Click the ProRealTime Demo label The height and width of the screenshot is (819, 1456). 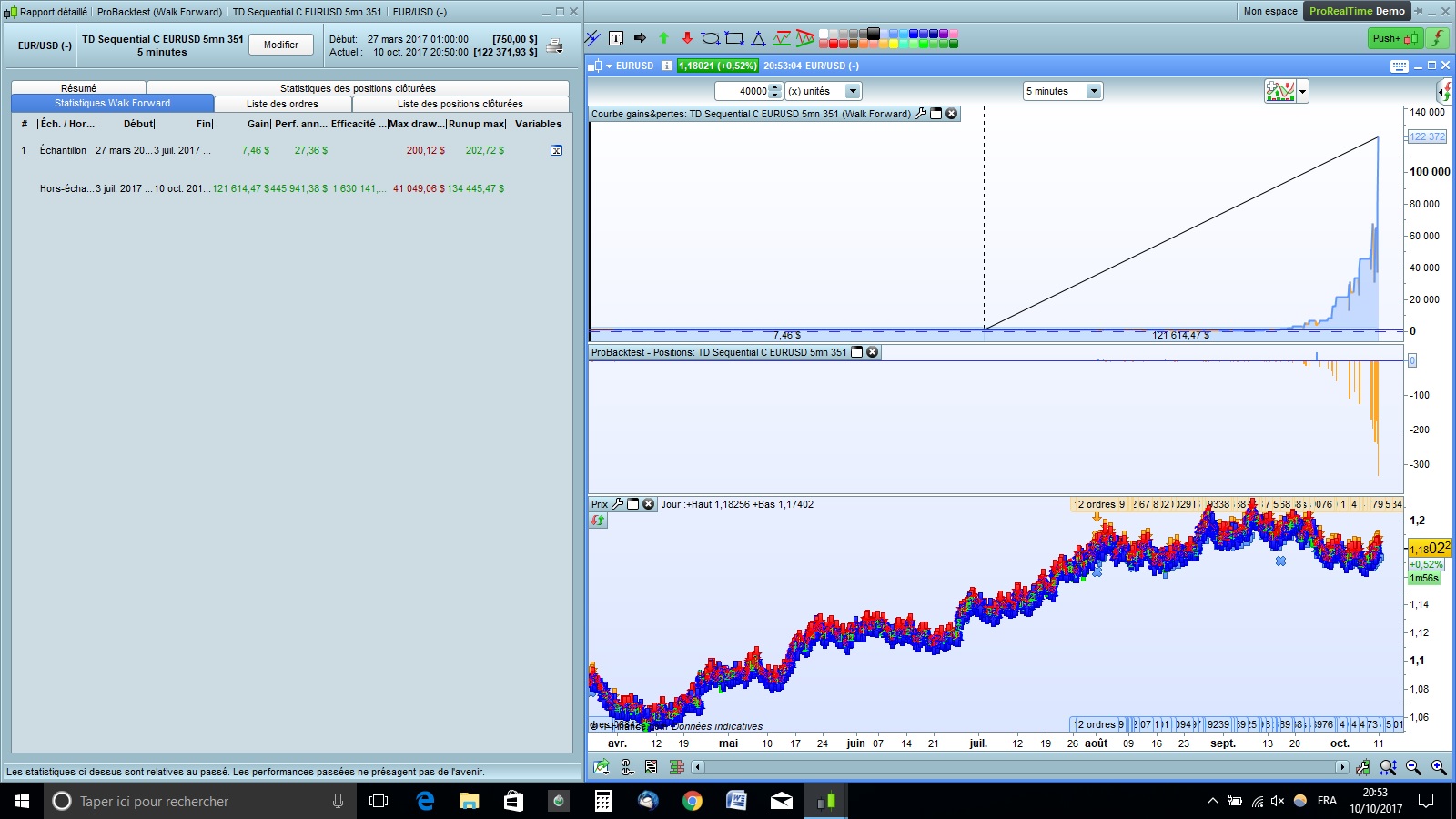pos(1357,11)
